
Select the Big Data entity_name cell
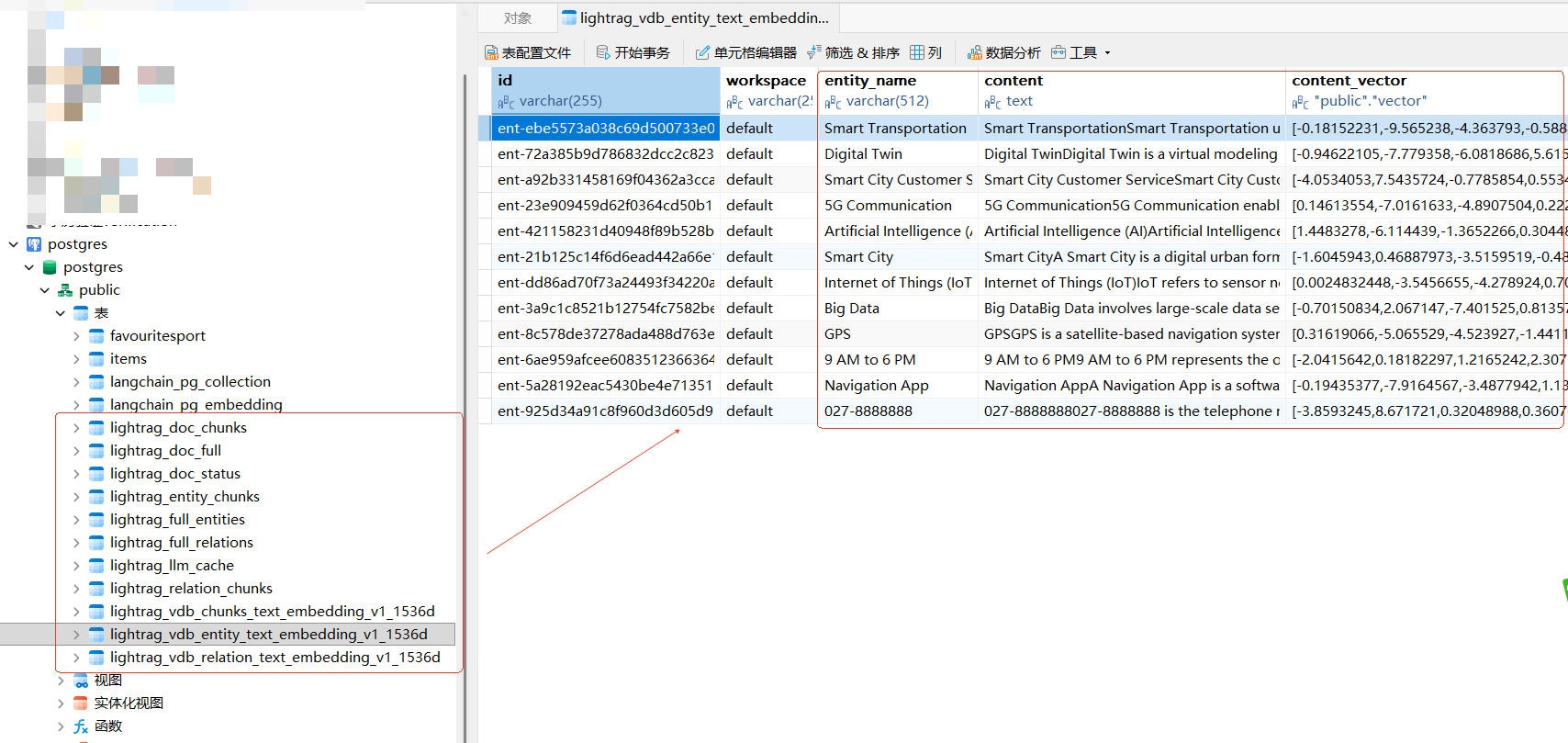click(898, 309)
